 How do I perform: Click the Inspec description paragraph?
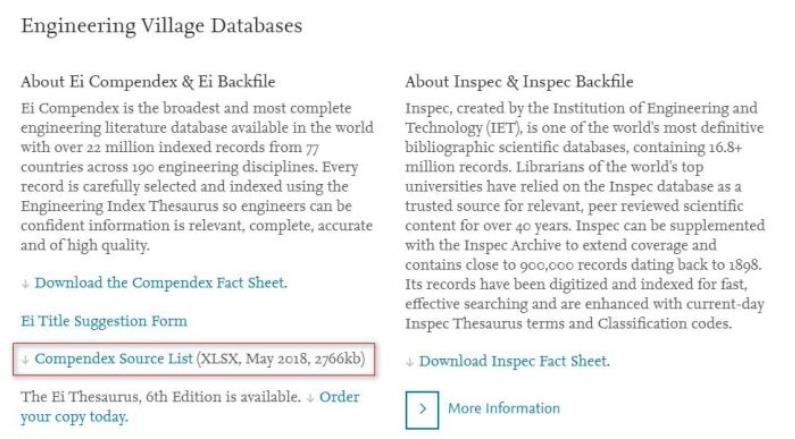(x=583, y=215)
